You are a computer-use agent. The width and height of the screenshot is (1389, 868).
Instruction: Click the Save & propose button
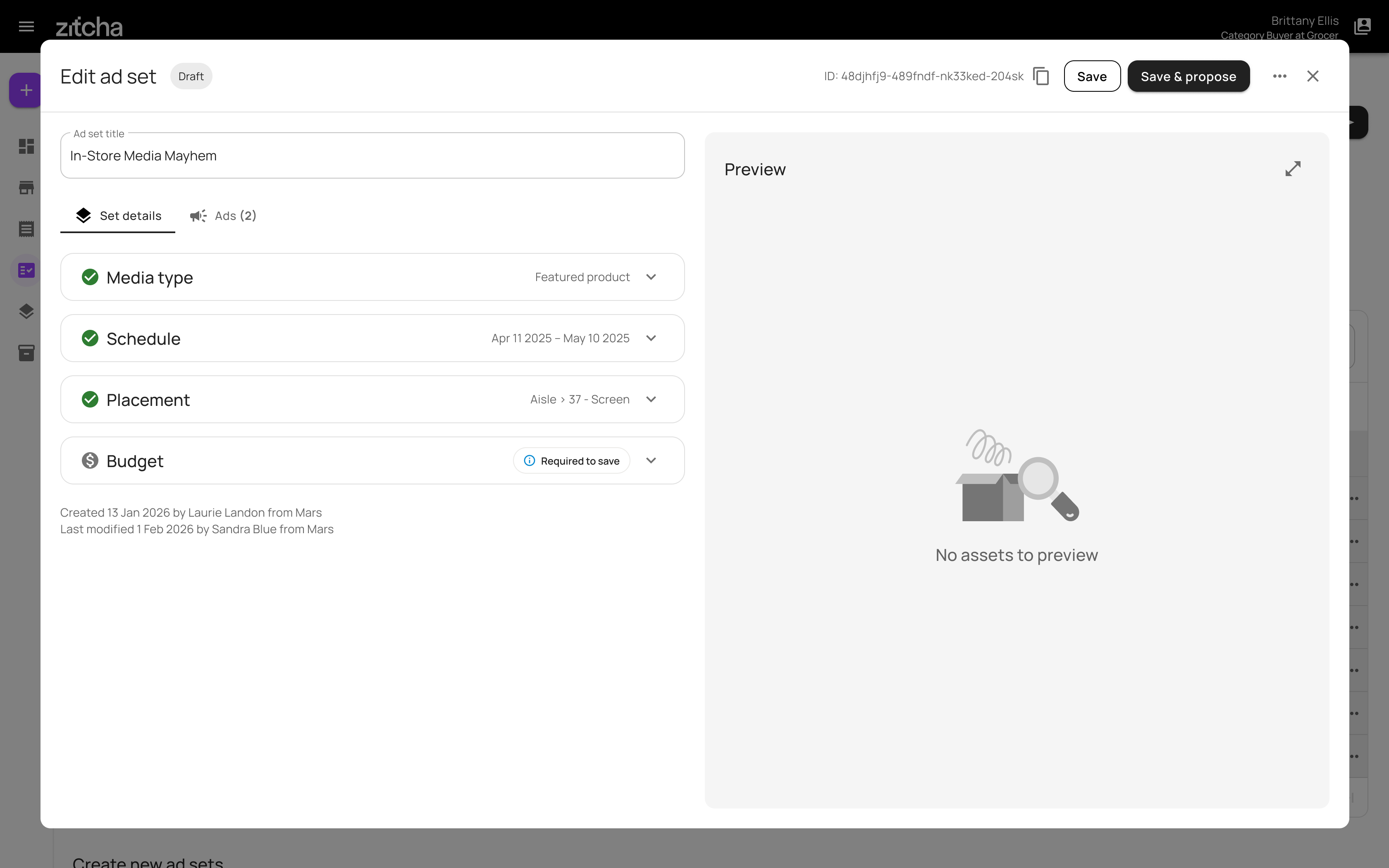(x=1188, y=76)
